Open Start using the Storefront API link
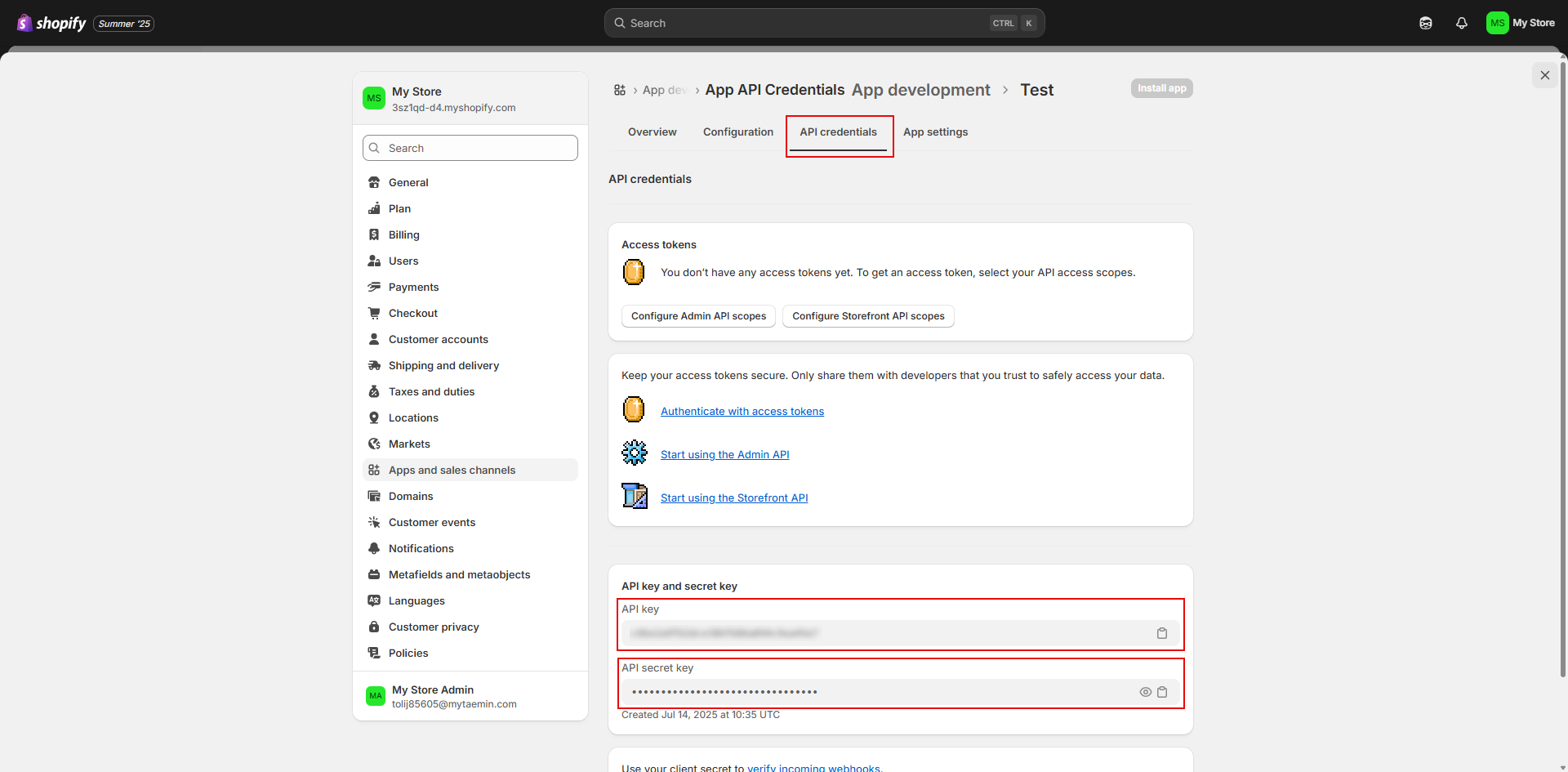The width and height of the screenshot is (1568, 772). tap(734, 498)
